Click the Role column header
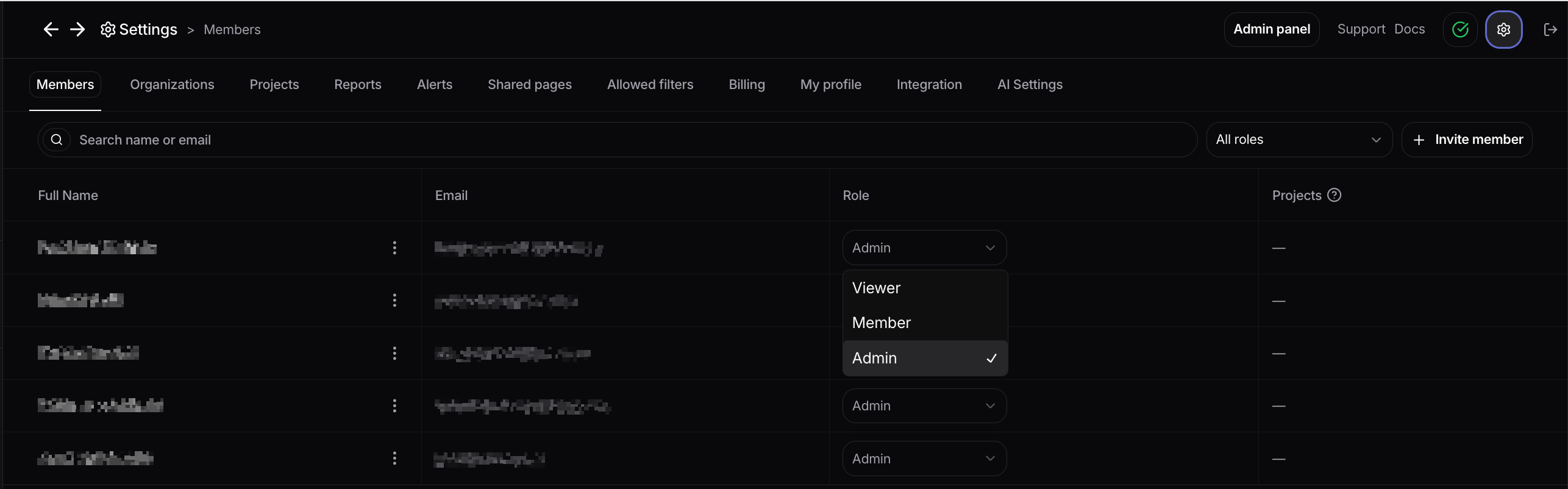 click(856, 195)
